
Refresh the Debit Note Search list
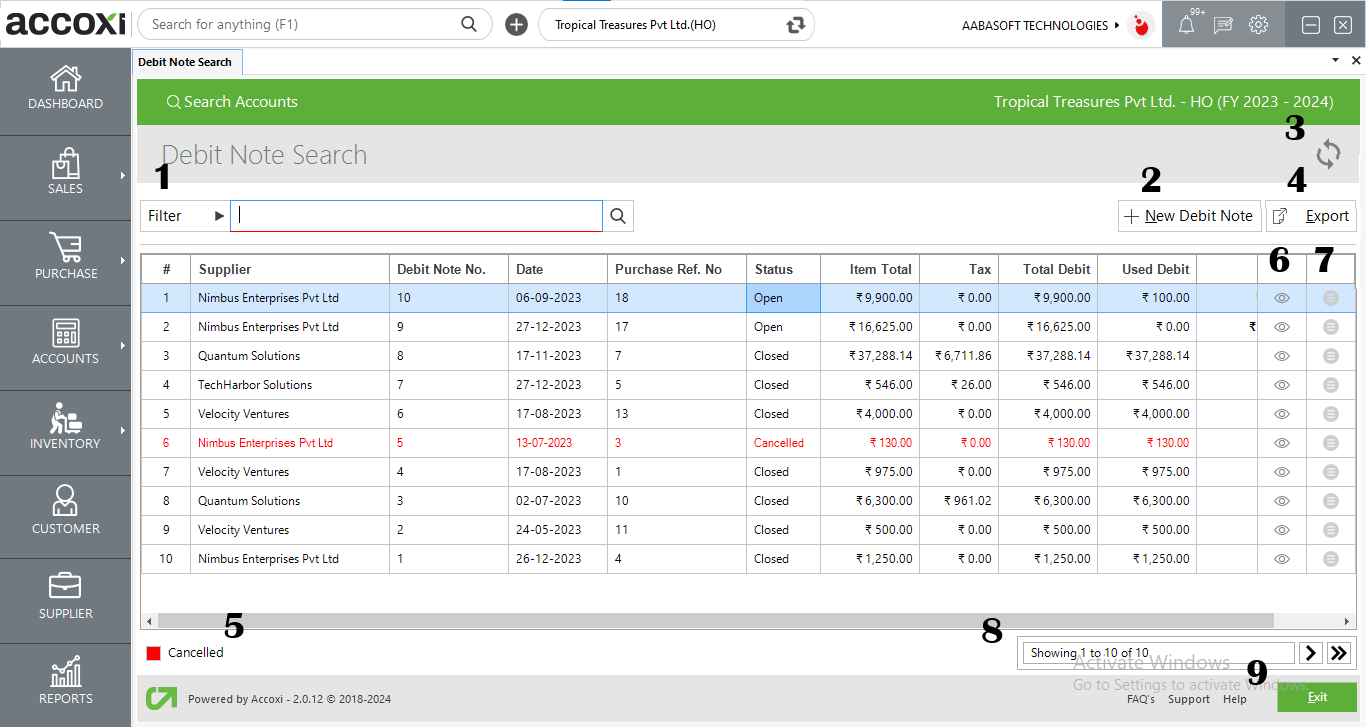1328,154
